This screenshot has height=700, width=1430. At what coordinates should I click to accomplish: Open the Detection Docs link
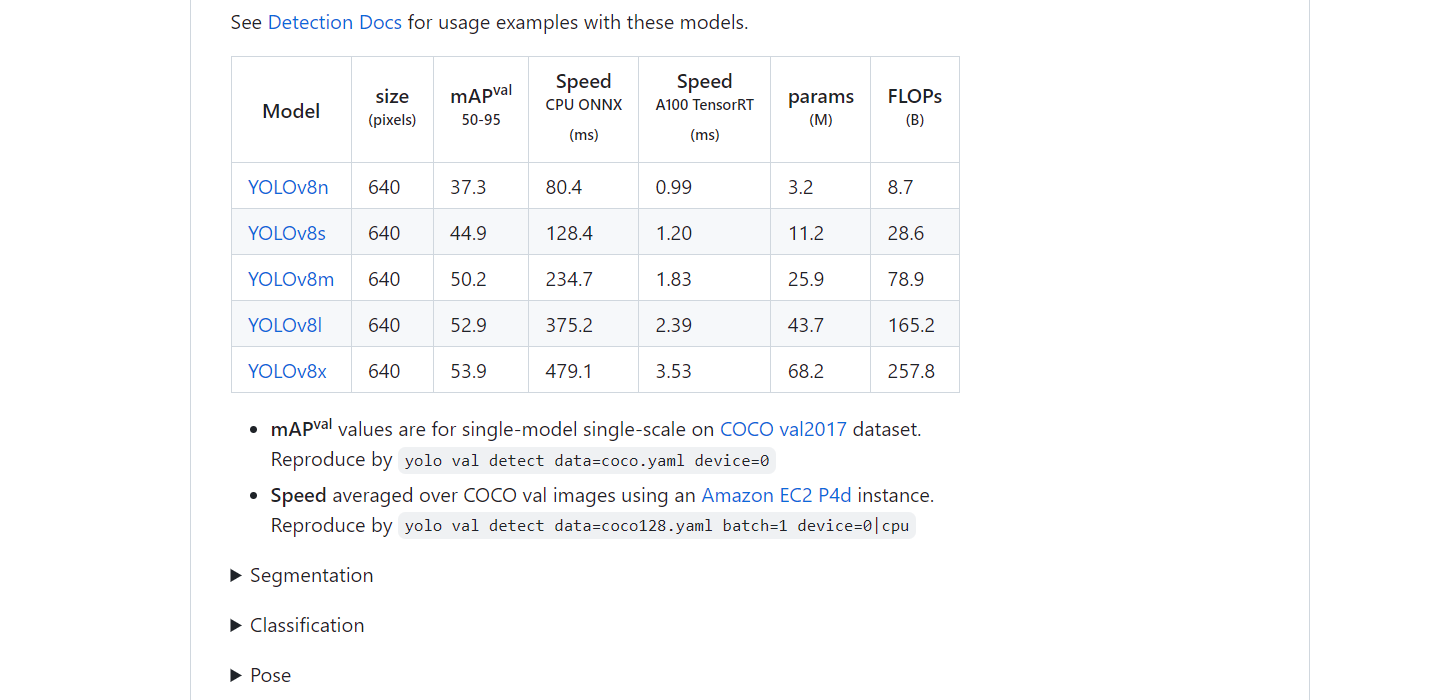[334, 22]
